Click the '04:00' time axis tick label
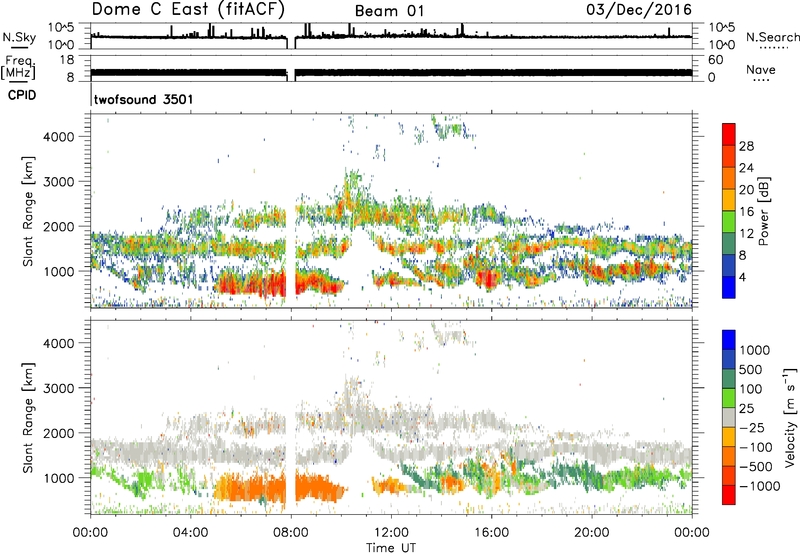 (x=190, y=533)
